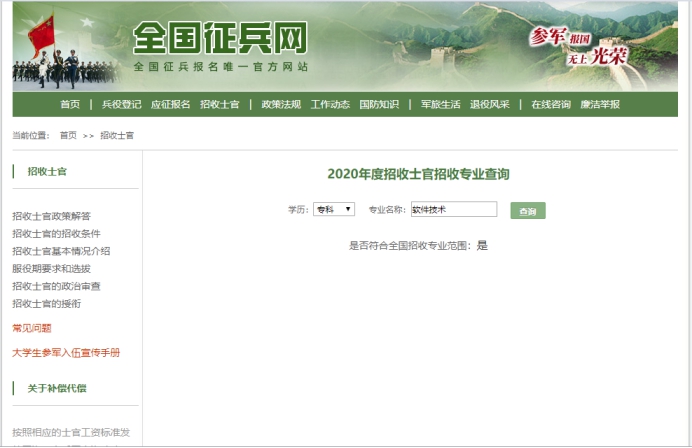Screen dimensions: 692x448
Task: Open the 政策法规 navigation item
Action: [281, 104]
